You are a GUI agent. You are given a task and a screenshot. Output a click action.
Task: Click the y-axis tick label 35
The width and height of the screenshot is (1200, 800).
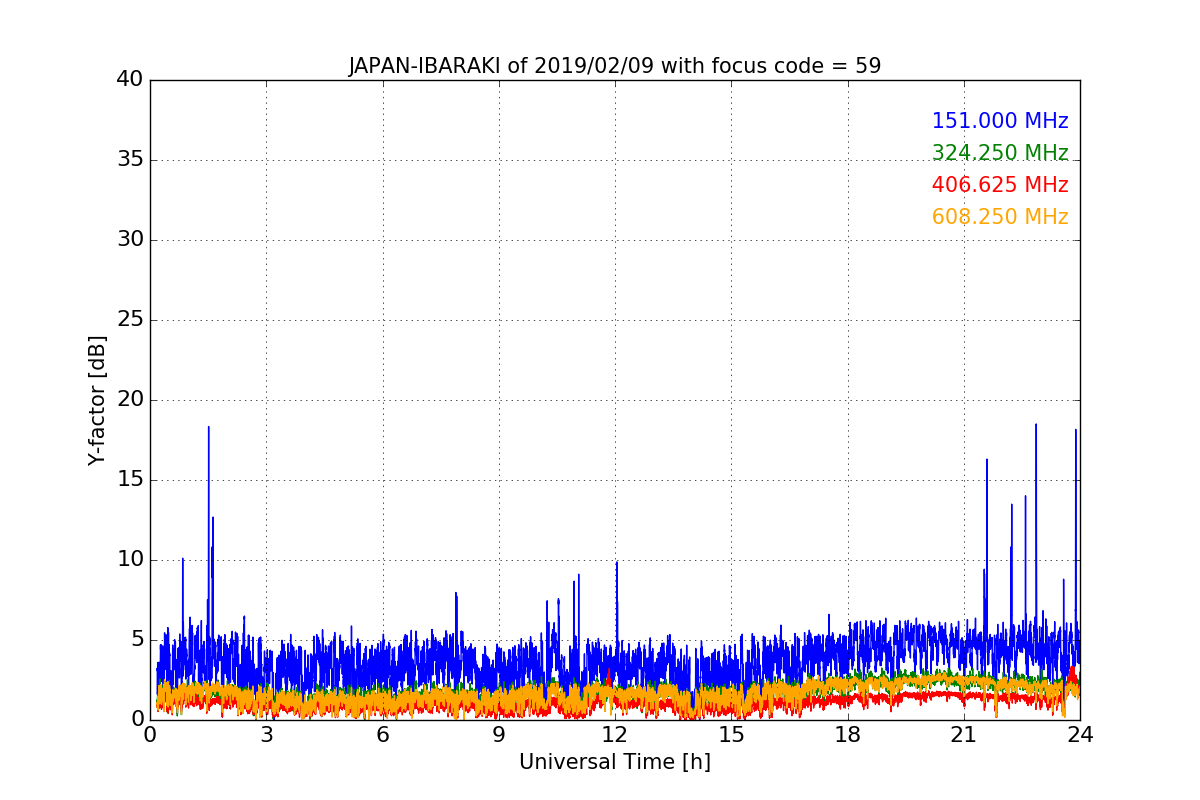pyautogui.click(x=130, y=160)
